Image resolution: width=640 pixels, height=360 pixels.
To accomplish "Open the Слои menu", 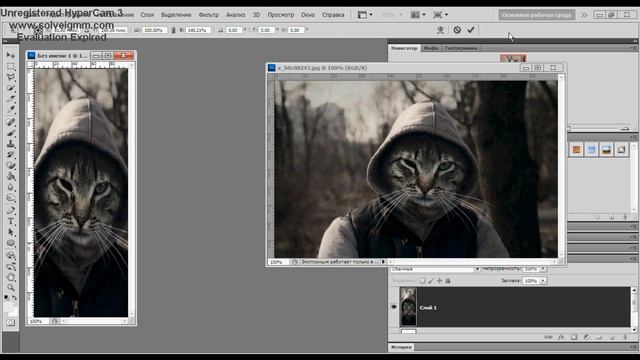I will pos(147,15).
